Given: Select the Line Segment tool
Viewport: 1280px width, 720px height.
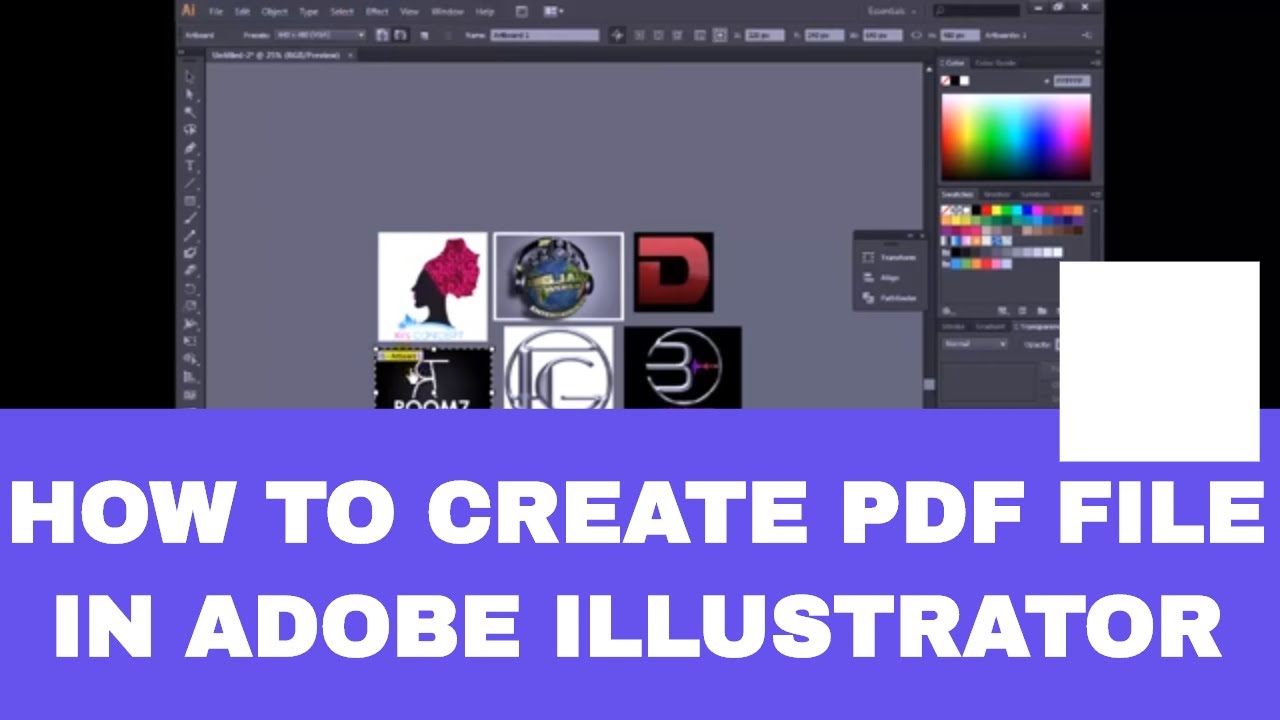Looking at the screenshot, I should (190, 183).
